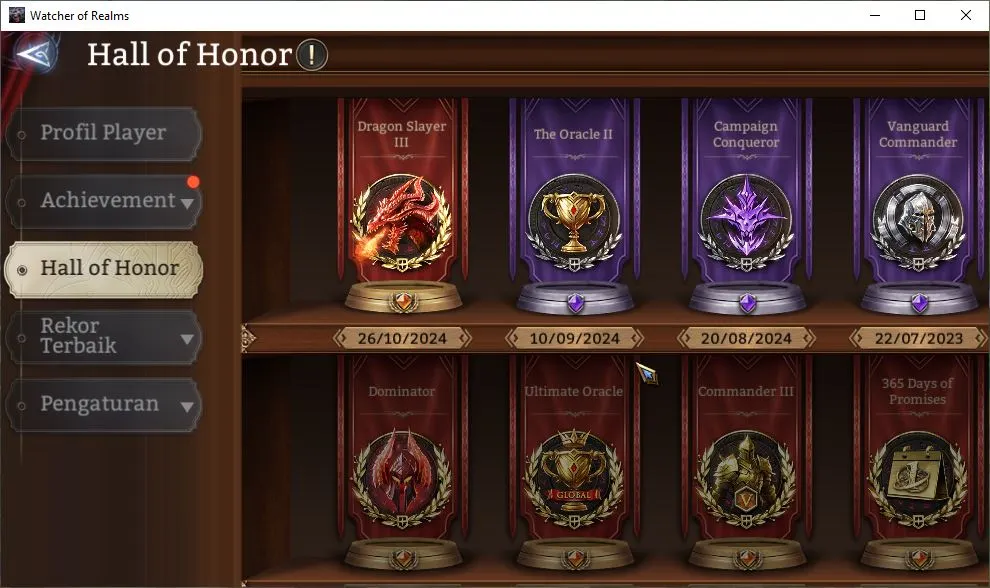Click the 10/09/2024 date plaque
This screenshot has height=588, width=990.
click(x=574, y=339)
